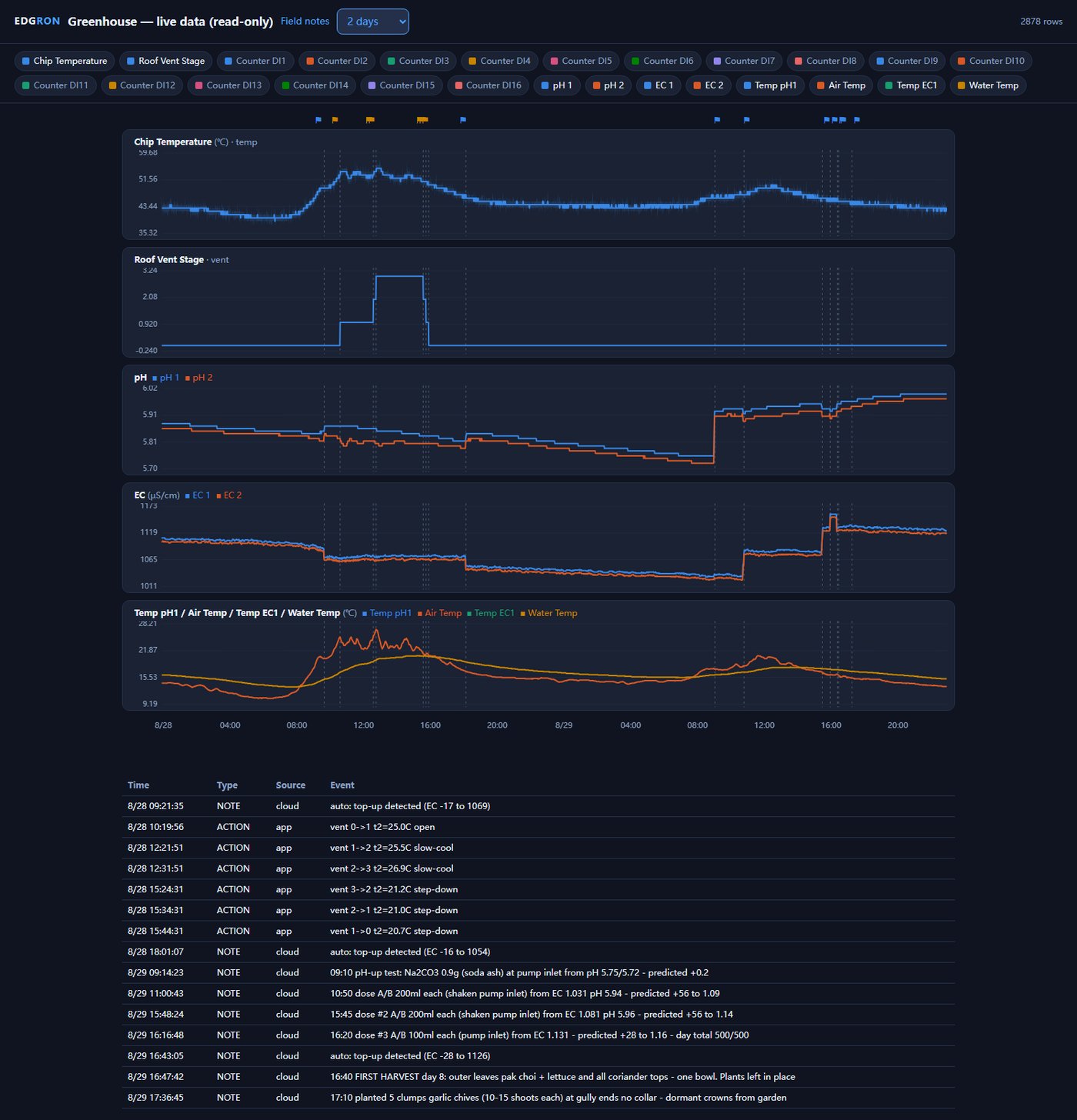Image resolution: width=1077 pixels, height=1120 pixels.
Task: Click the EC chart title with µS/cm unit
Action: tap(156, 495)
